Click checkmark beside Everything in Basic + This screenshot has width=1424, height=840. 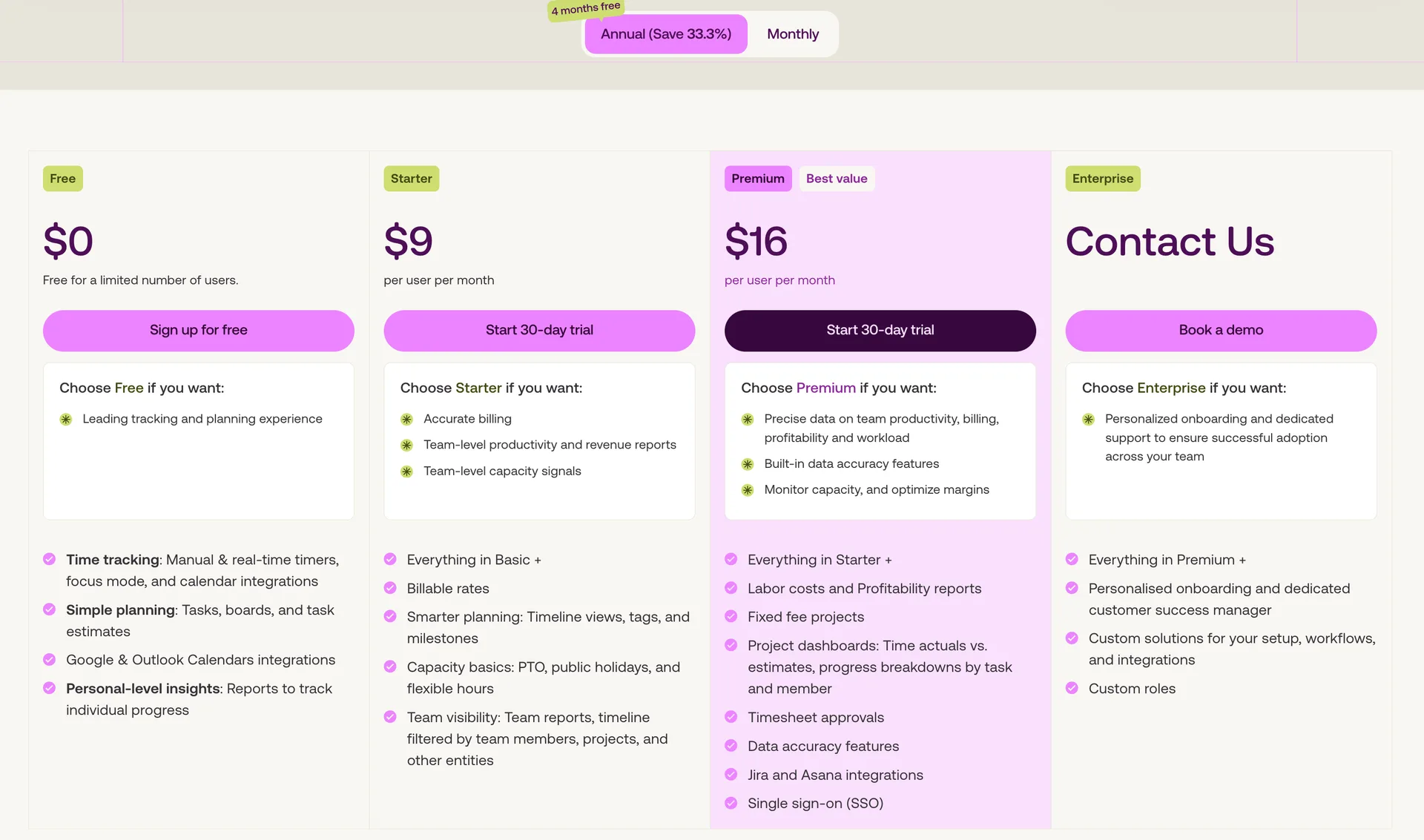390,559
